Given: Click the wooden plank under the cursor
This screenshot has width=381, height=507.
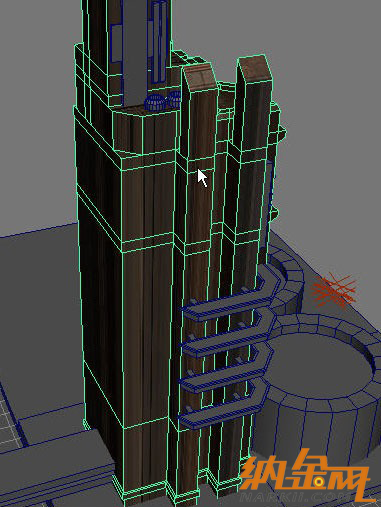Looking at the screenshot, I should [x=199, y=187].
